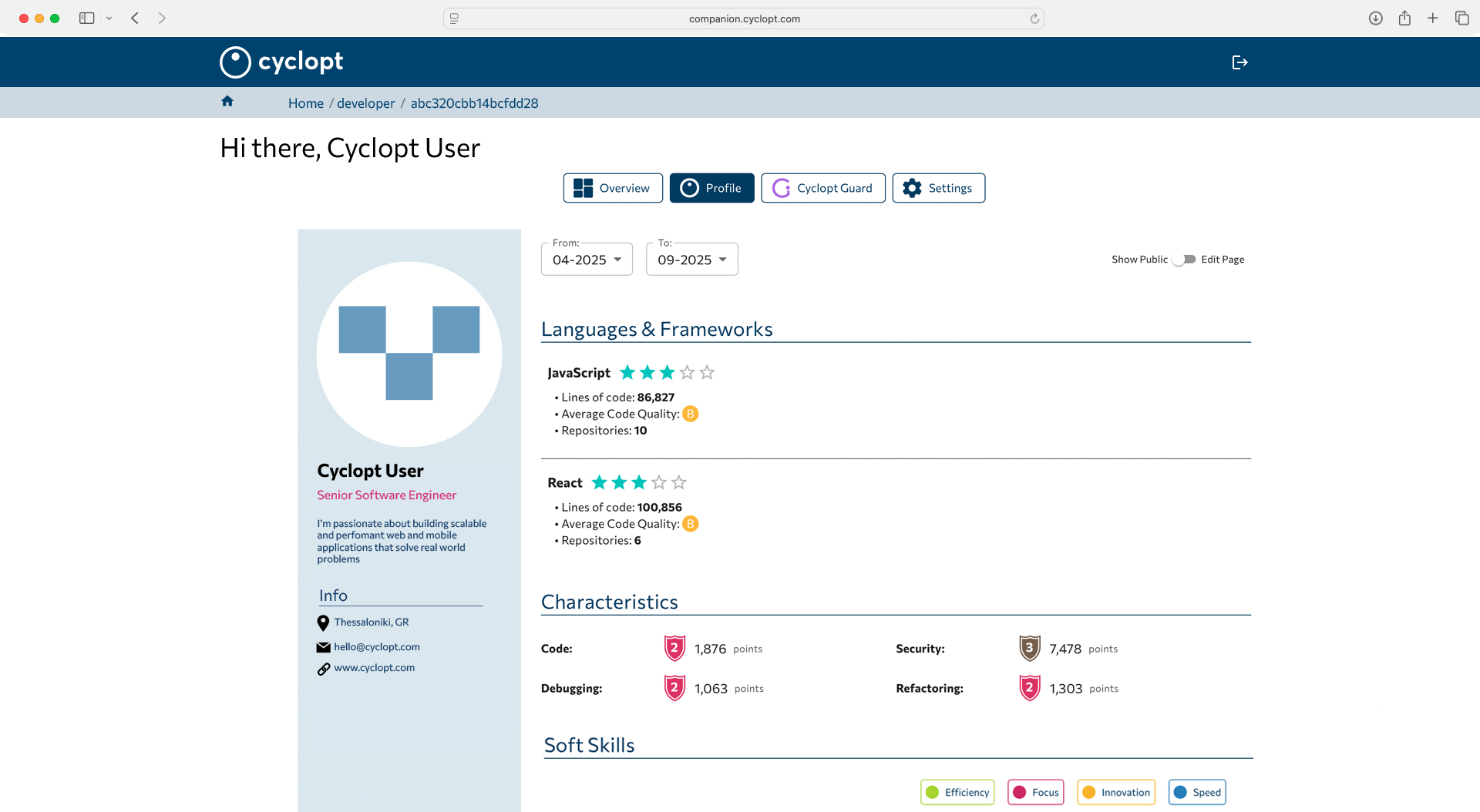The width and height of the screenshot is (1480, 812).
Task: Switch to the Profile tab
Action: (711, 188)
